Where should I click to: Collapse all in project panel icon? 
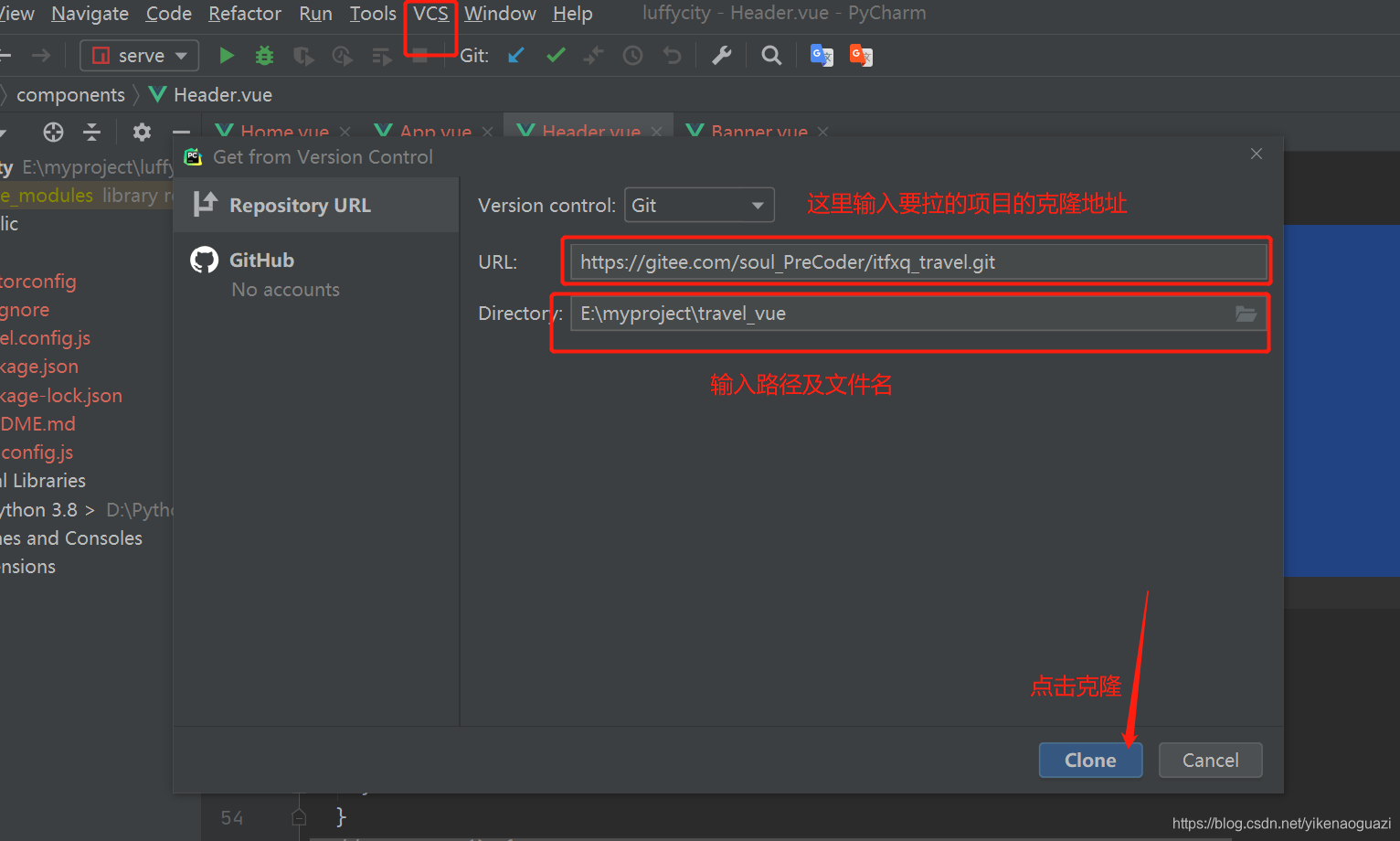[x=92, y=132]
